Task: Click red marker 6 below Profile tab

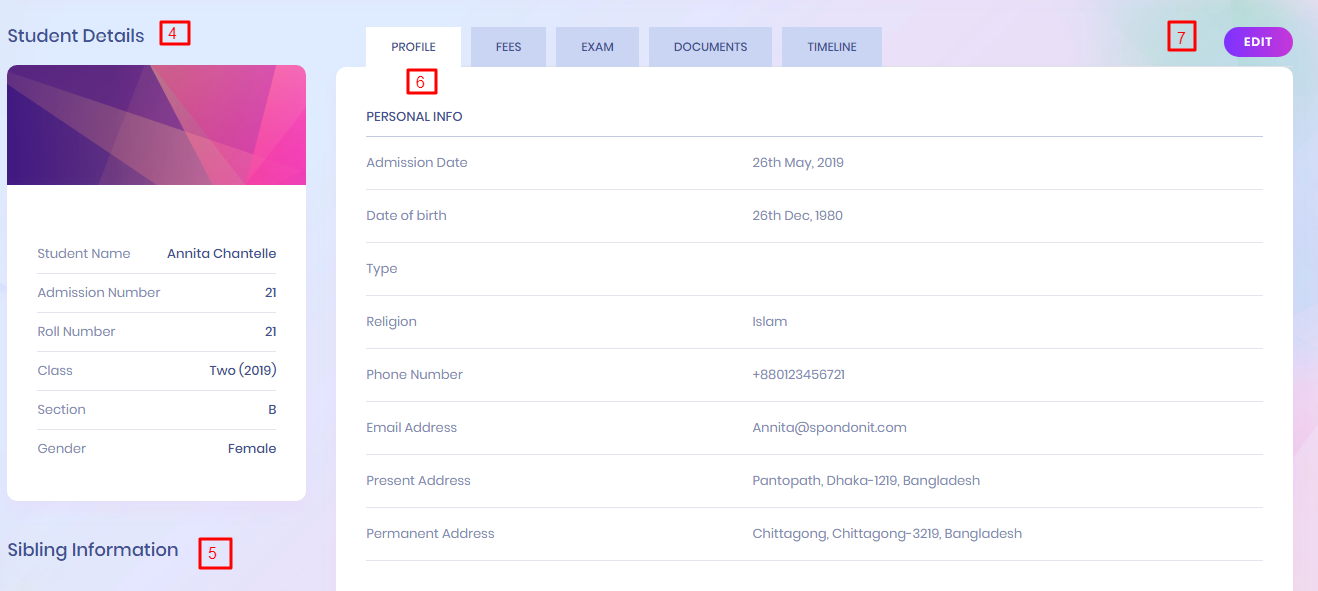Action: click(422, 81)
